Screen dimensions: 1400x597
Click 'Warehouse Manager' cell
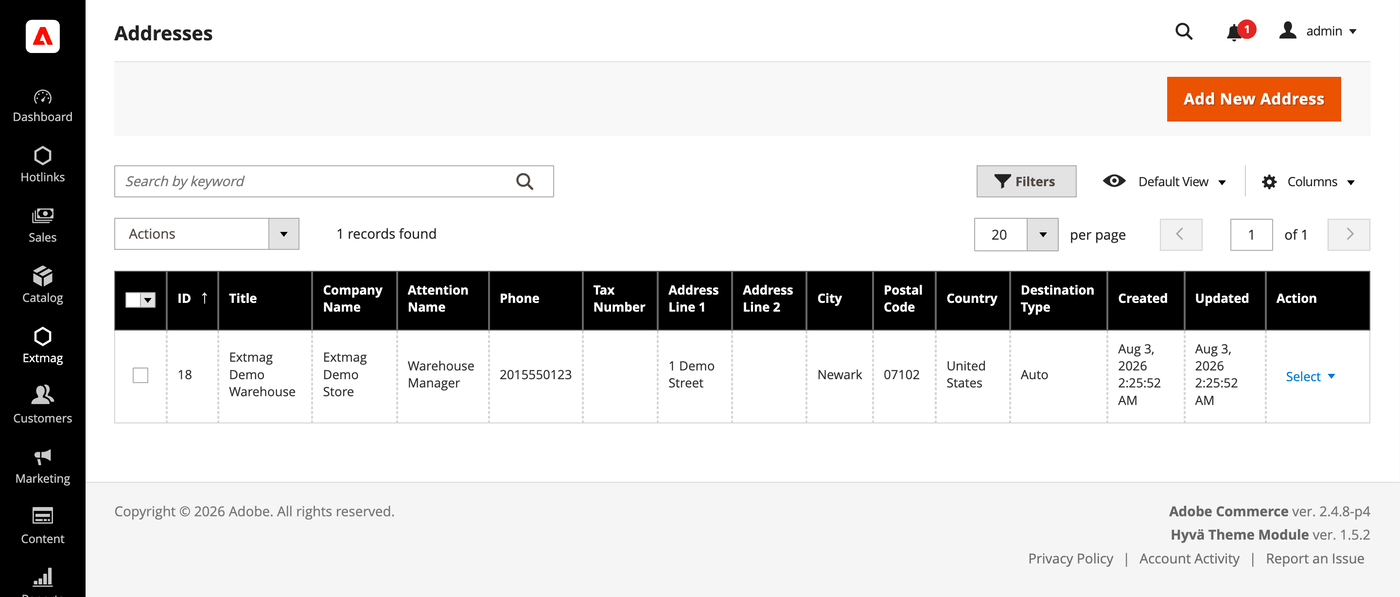(x=441, y=375)
